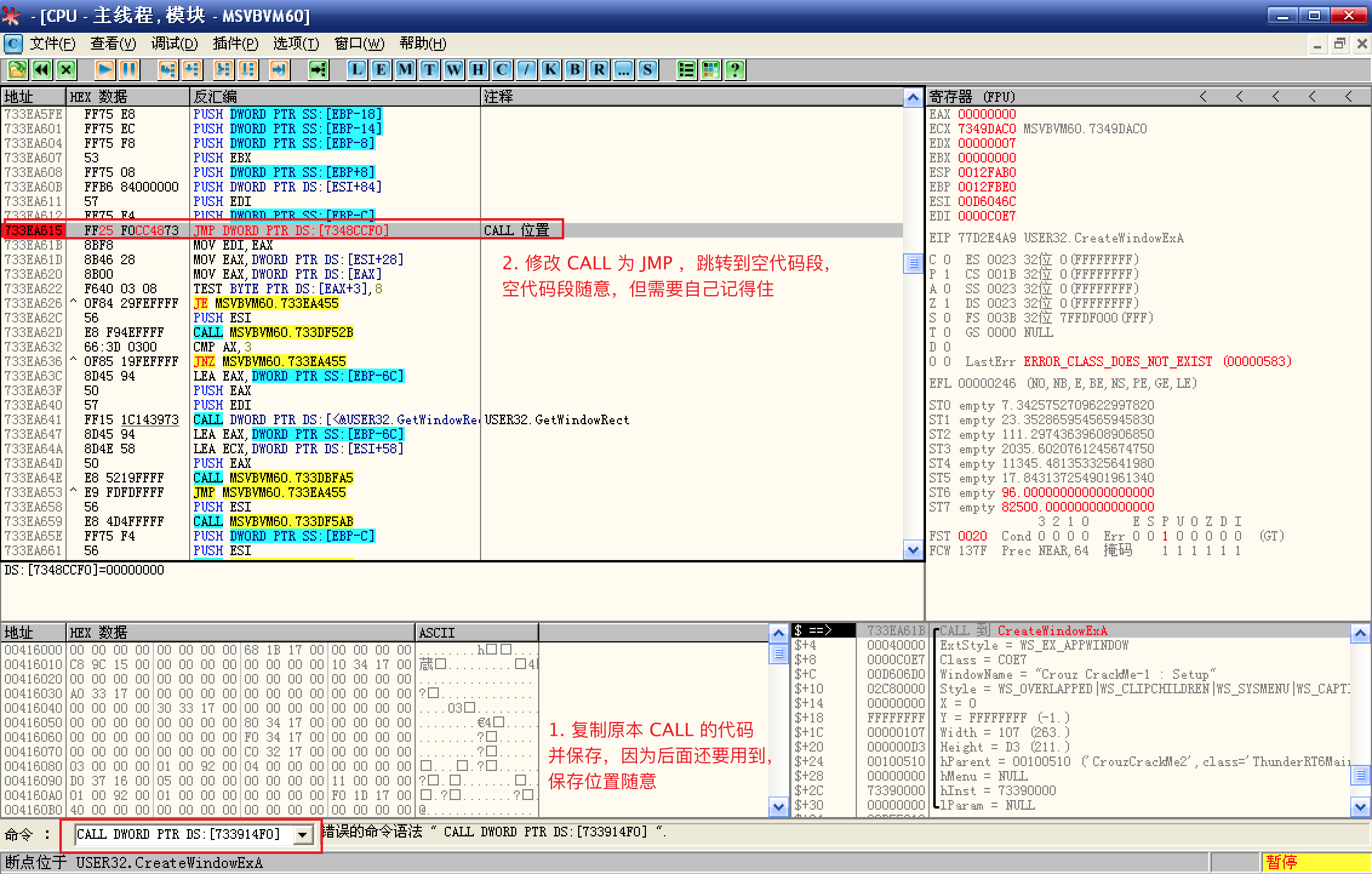Open the help (?) icon

(734, 70)
